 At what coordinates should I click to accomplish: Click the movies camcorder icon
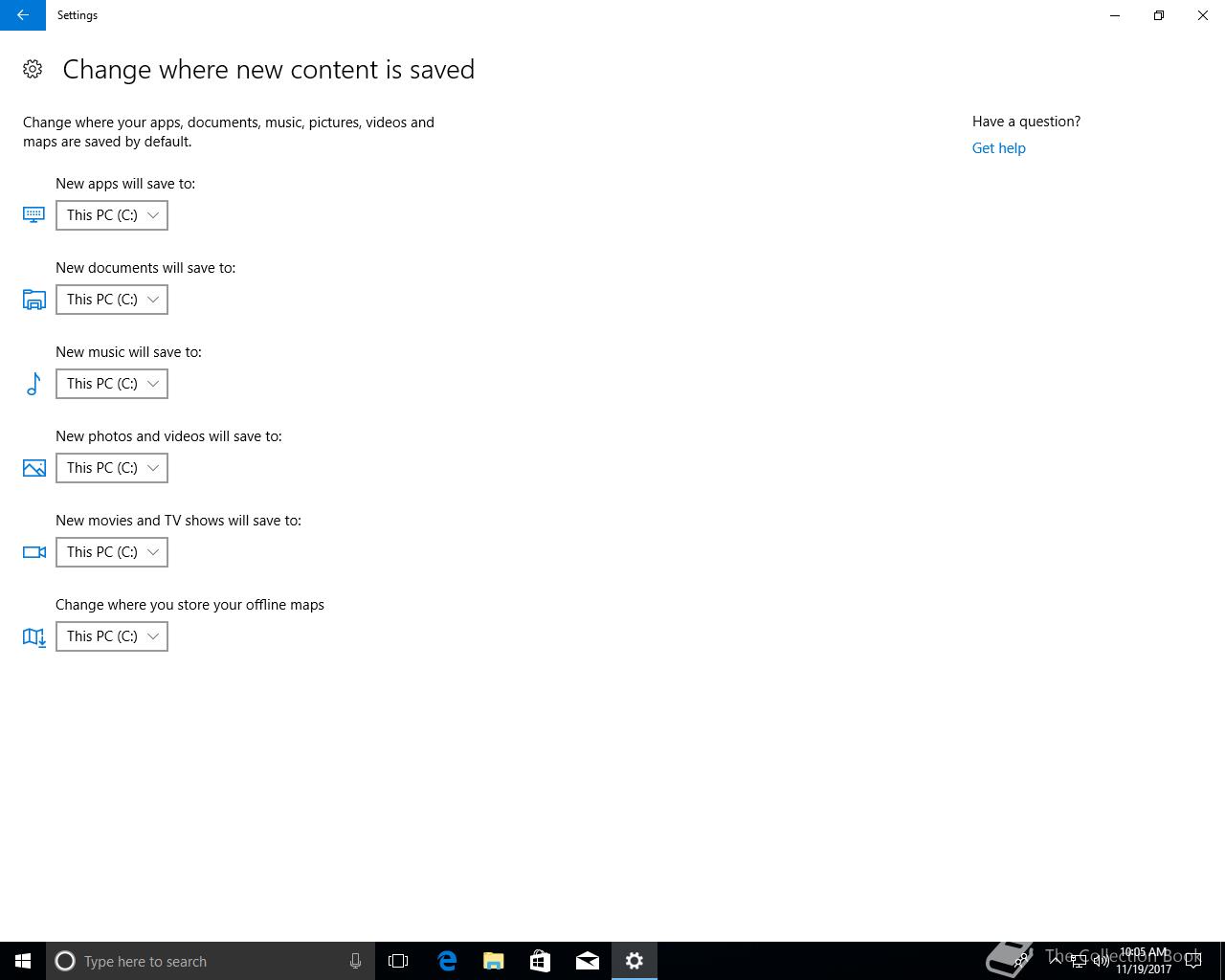click(x=34, y=552)
